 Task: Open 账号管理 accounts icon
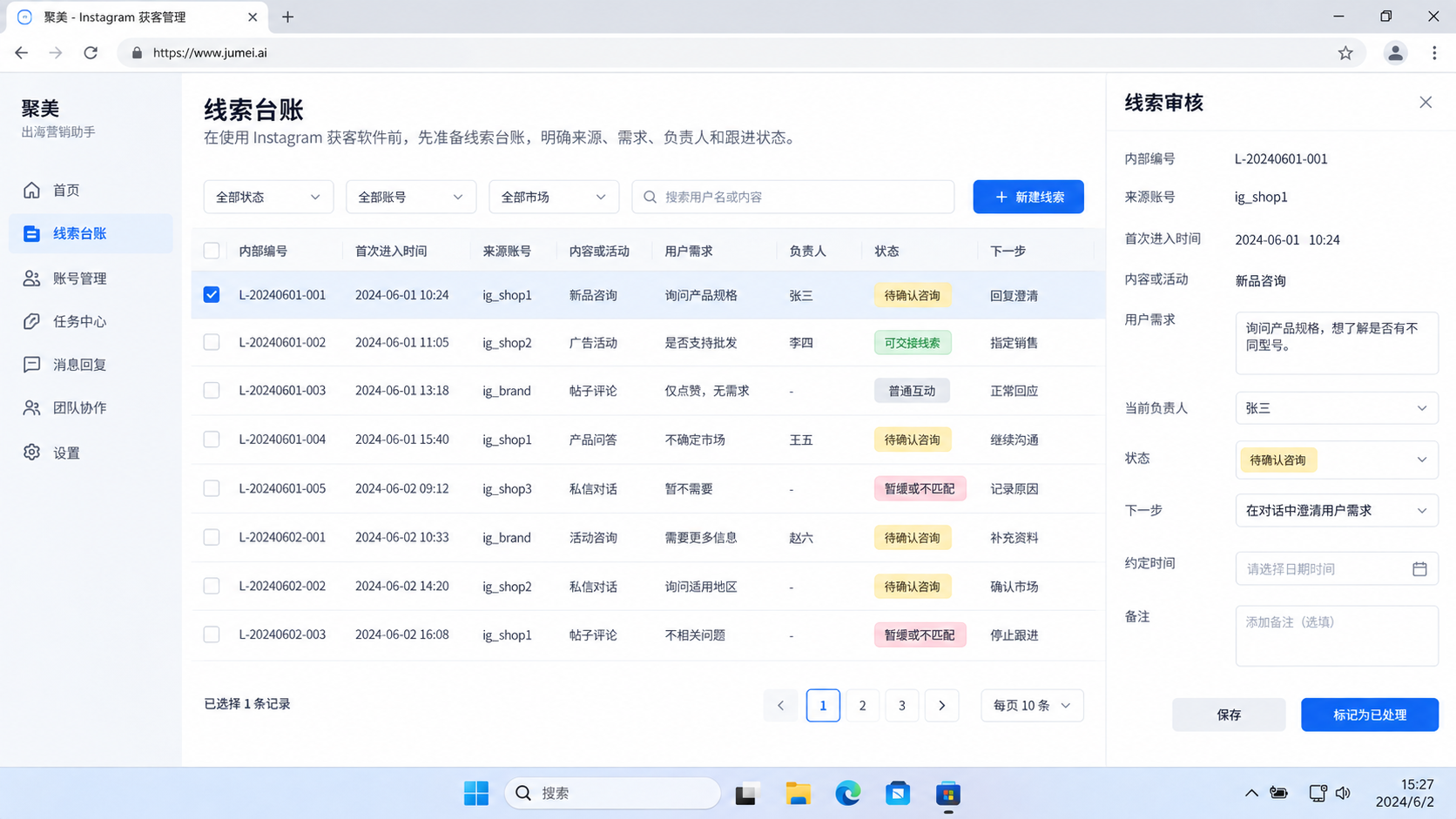tap(32, 279)
